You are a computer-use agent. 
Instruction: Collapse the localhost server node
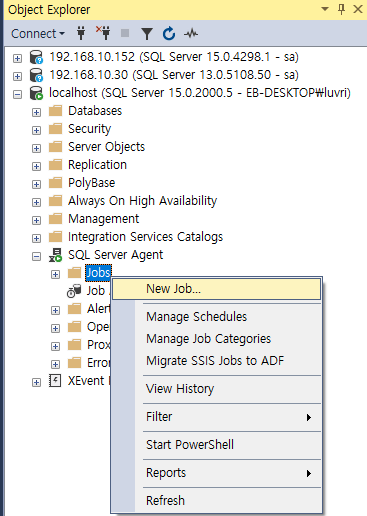(17, 95)
